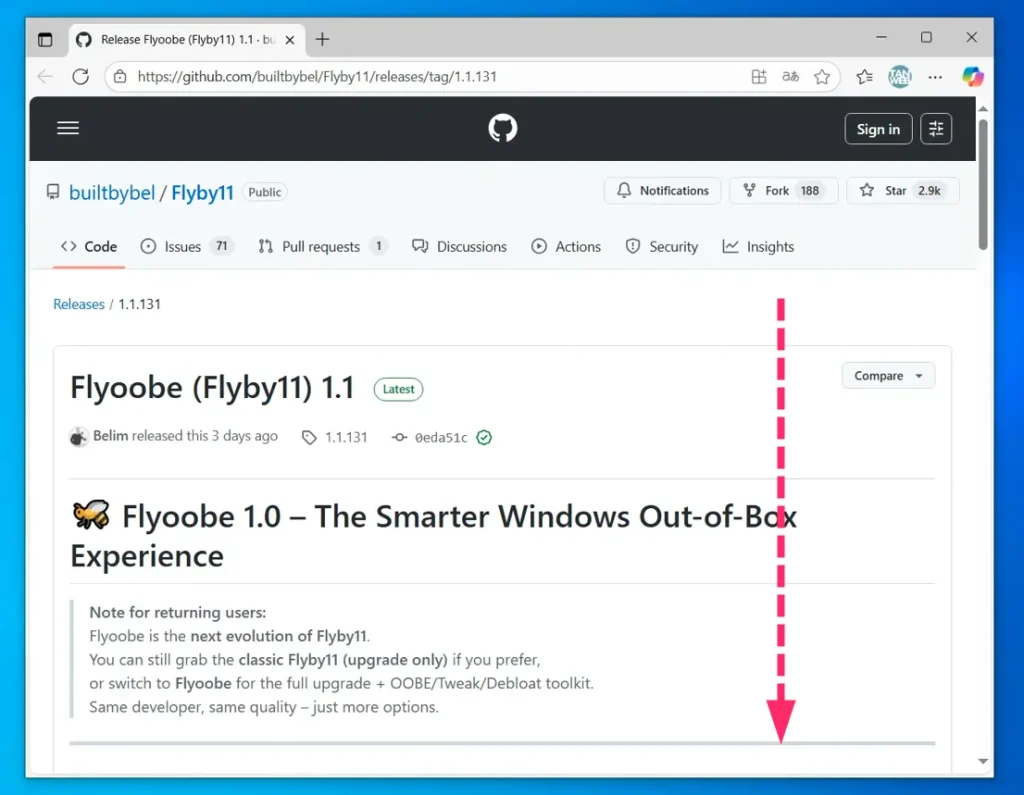Go back to the previous page

(45, 76)
